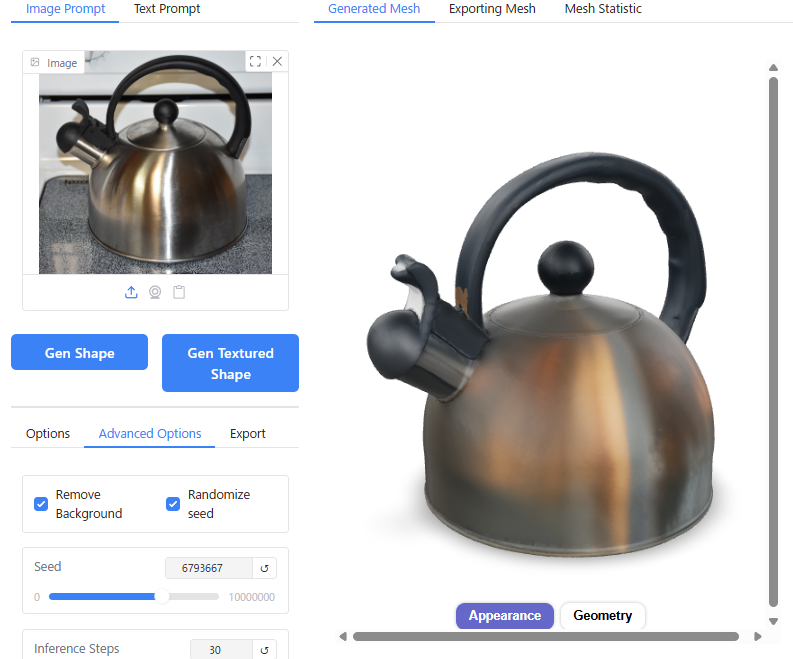Open the Export tab
Screen dimensions: 793x659
click(x=247, y=434)
